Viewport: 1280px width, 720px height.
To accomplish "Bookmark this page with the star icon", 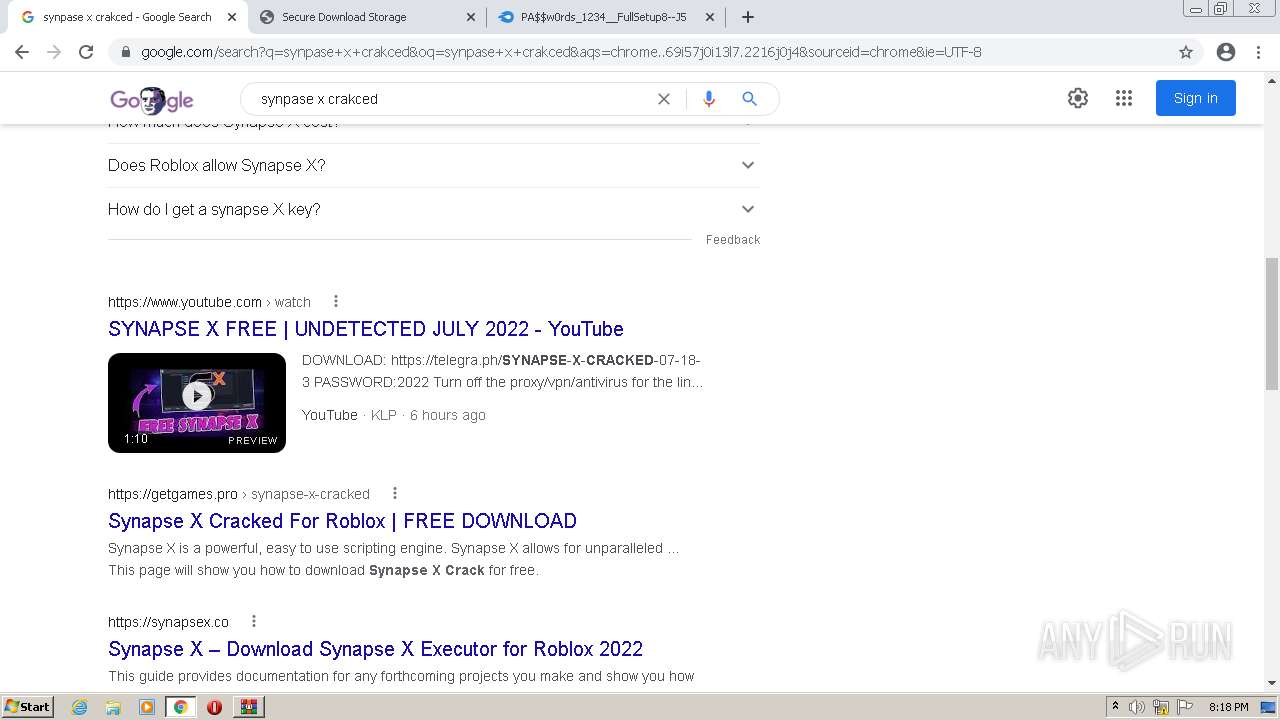I will pyautogui.click(x=1186, y=52).
